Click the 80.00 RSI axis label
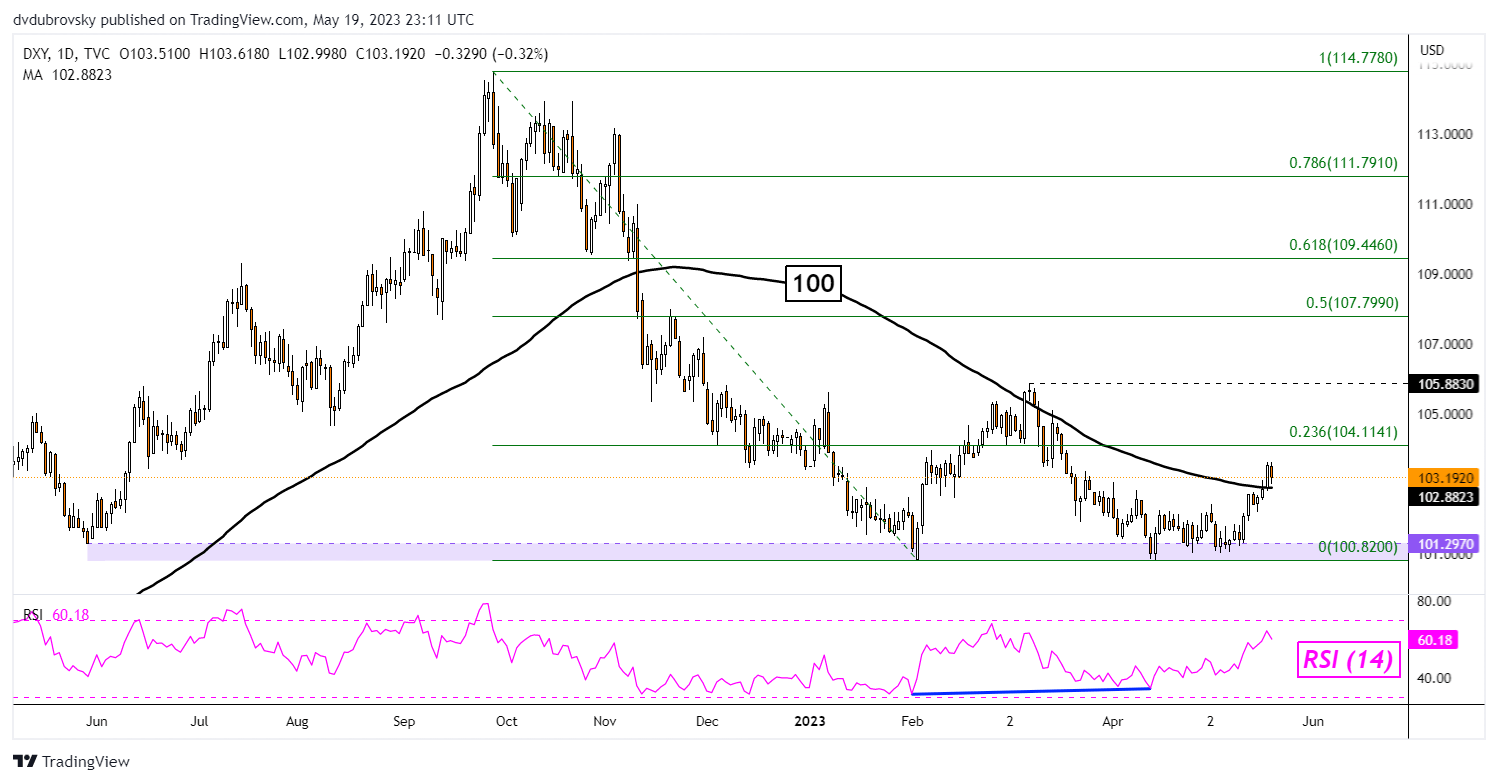Image resolution: width=1498 pixels, height=783 pixels. pos(1434,601)
